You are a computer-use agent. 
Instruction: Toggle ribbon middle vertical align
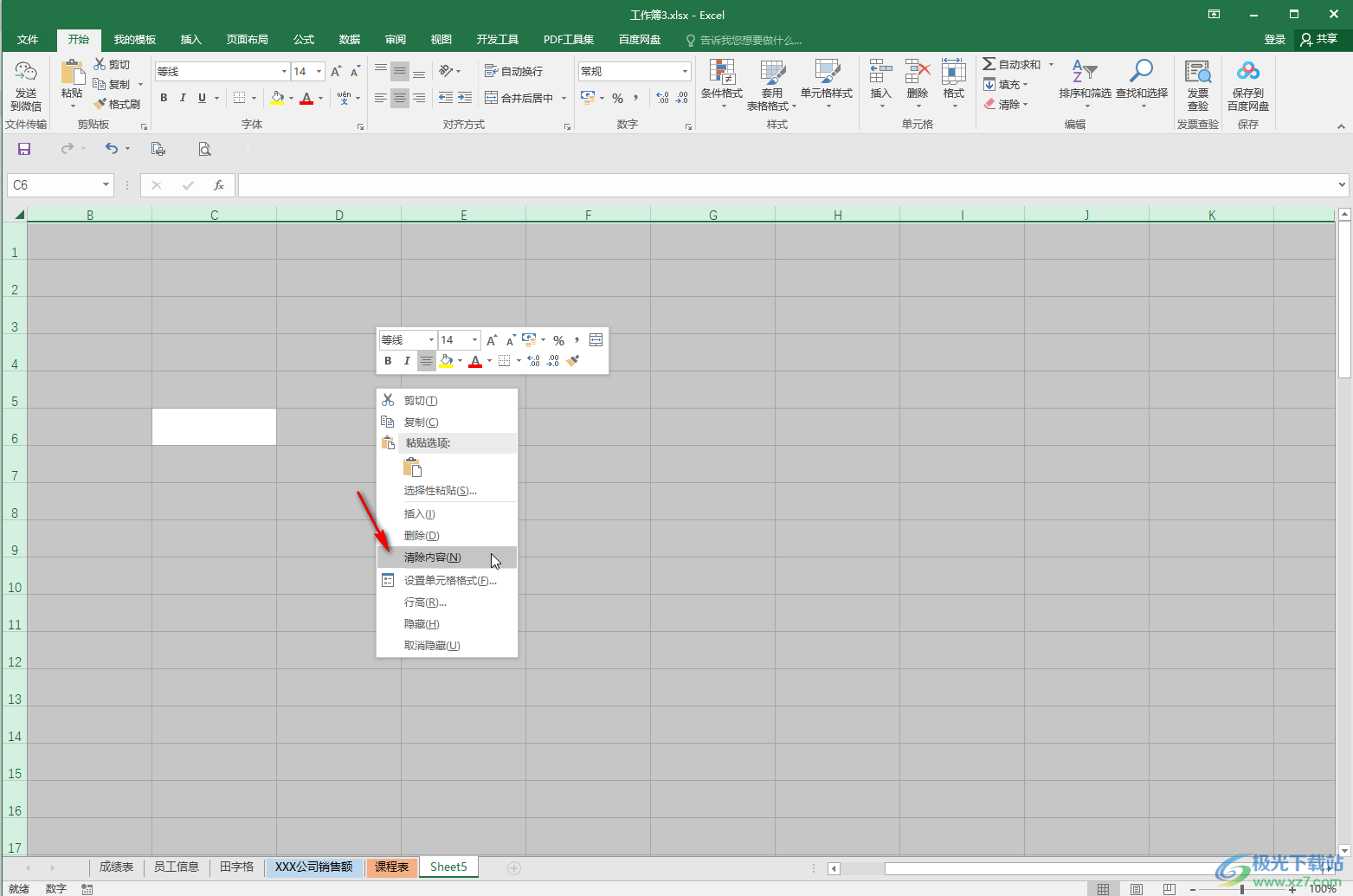[x=399, y=71]
